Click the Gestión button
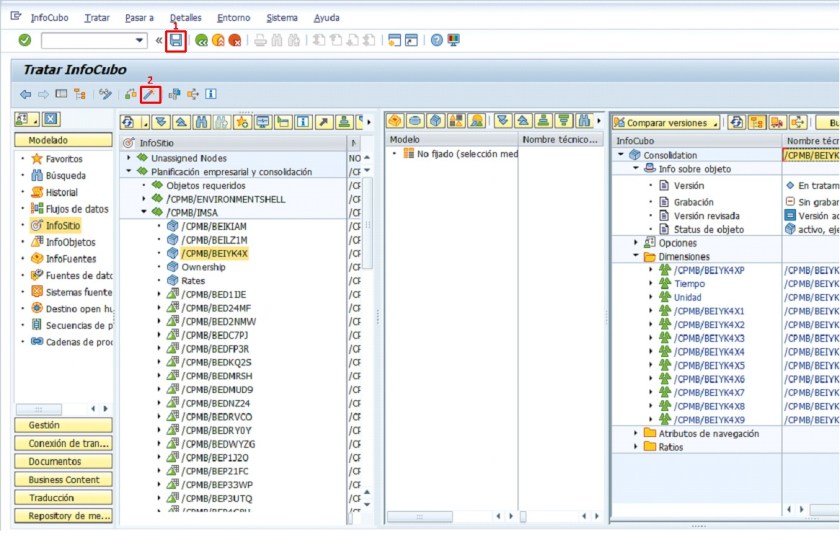 (x=63, y=425)
